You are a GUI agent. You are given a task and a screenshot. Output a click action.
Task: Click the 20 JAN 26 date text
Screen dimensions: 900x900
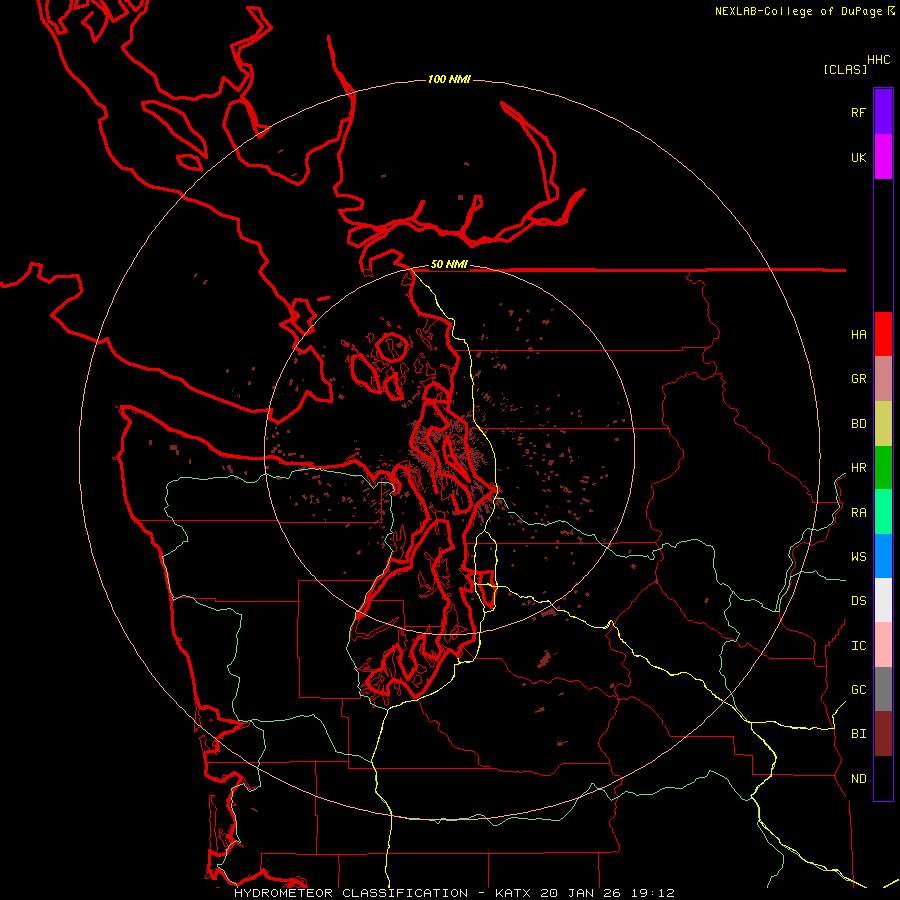pyautogui.click(x=580, y=893)
